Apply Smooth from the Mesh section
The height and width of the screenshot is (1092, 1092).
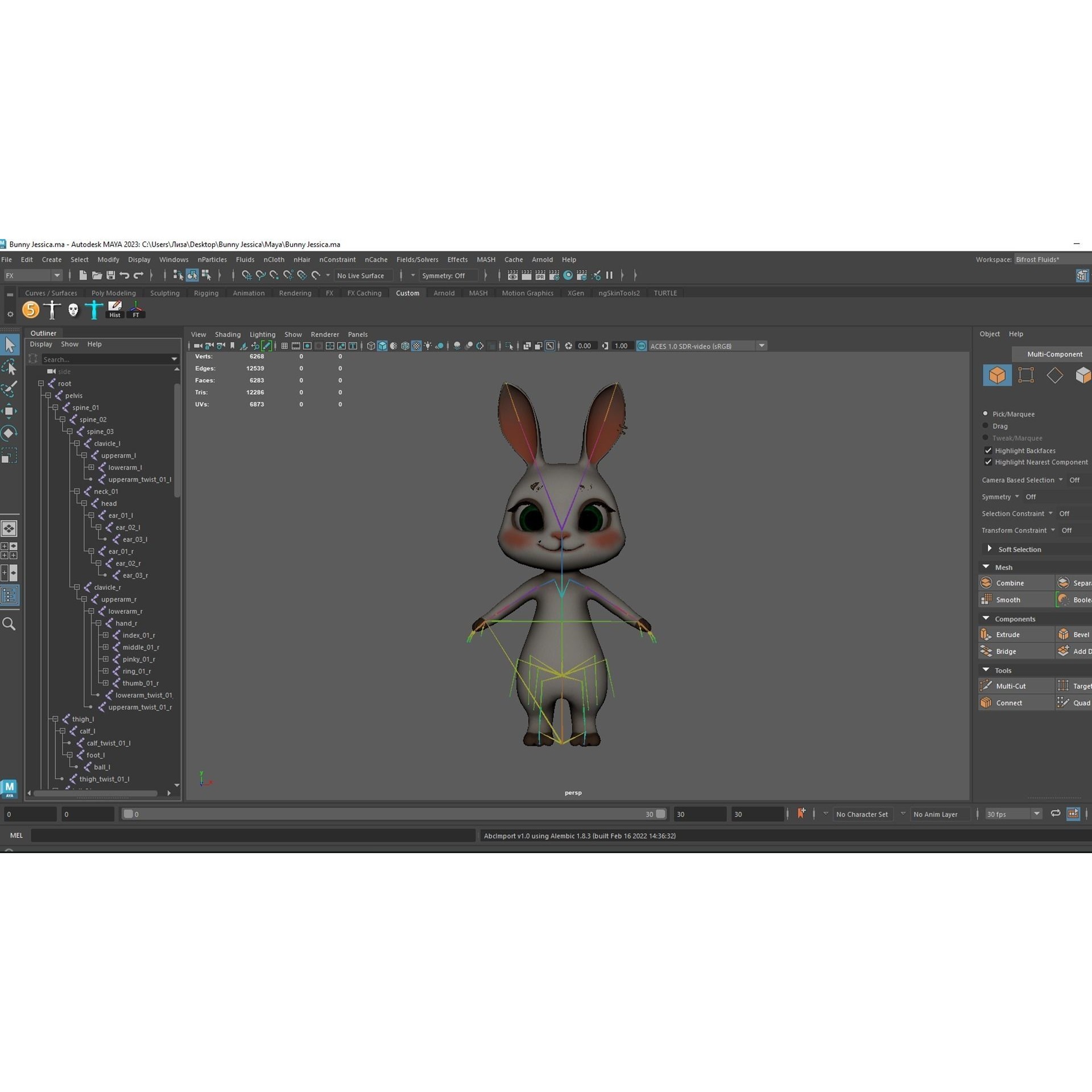pyautogui.click(x=1008, y=599)
